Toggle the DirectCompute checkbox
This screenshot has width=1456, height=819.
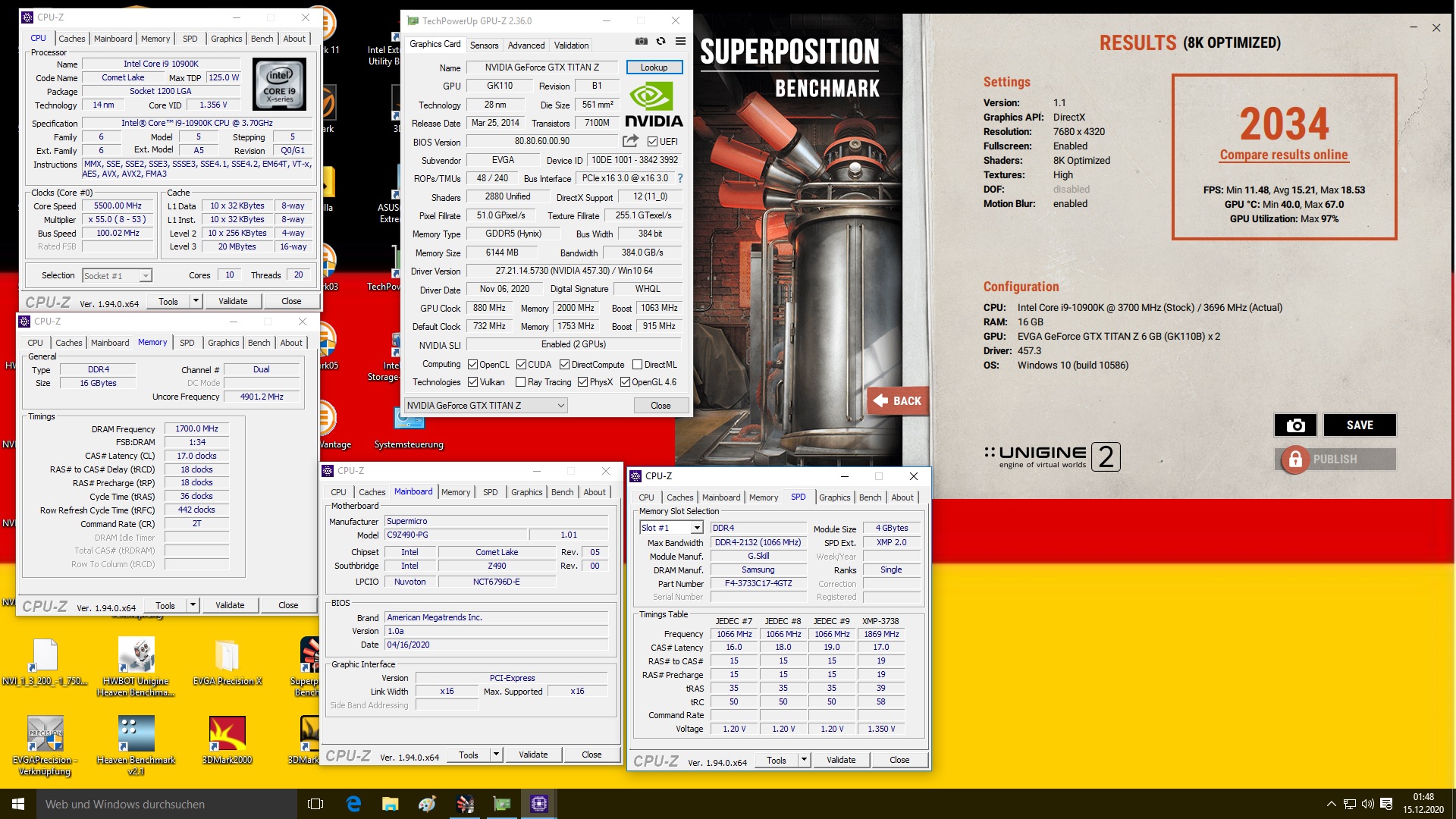(x=564, y=365)
